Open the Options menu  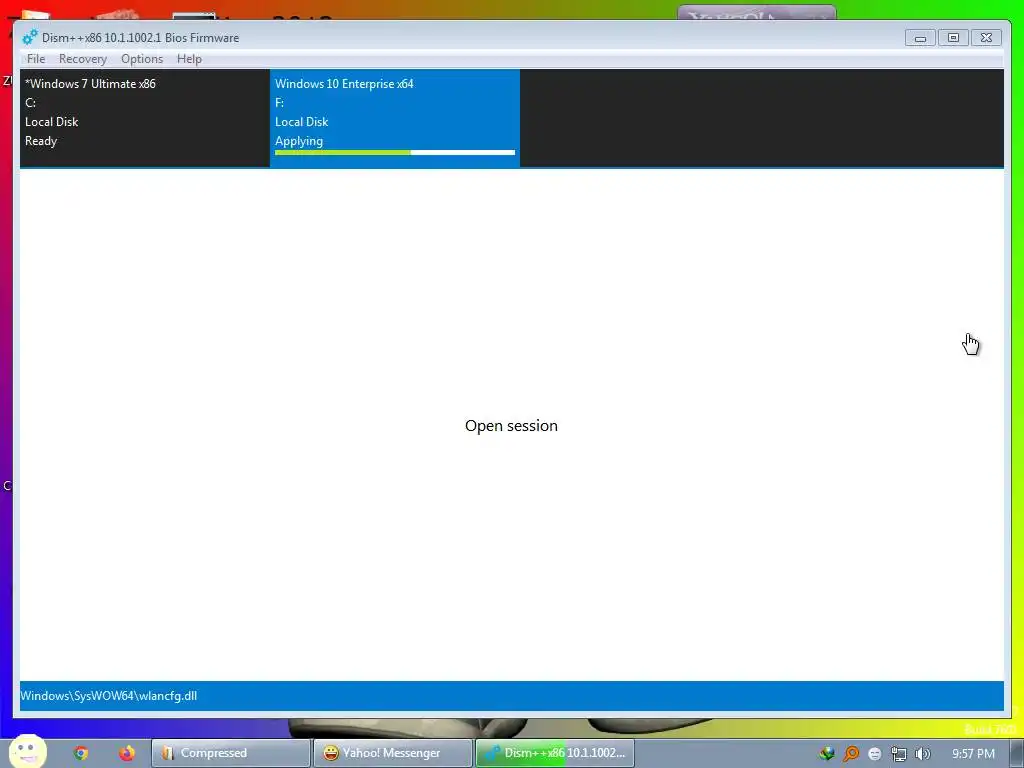(x=142, y=59)
